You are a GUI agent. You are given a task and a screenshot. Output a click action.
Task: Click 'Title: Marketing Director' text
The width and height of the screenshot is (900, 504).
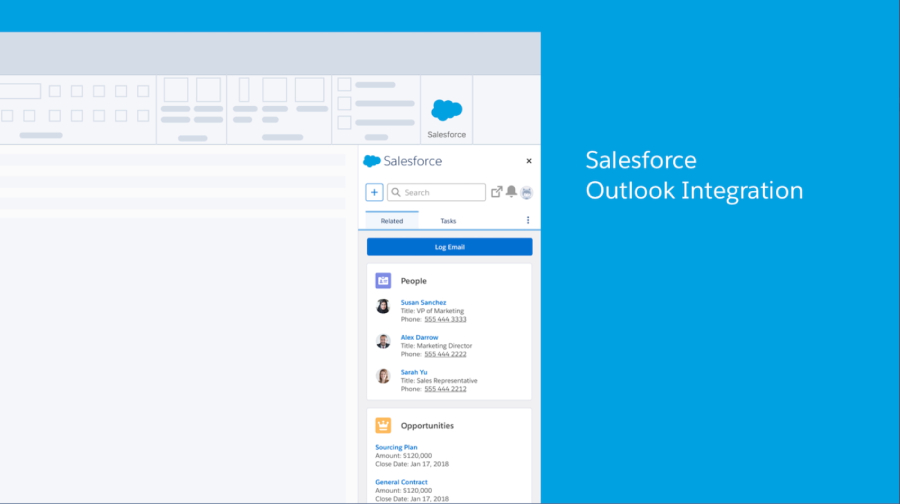pyautogui.click(x=436, y=346)
